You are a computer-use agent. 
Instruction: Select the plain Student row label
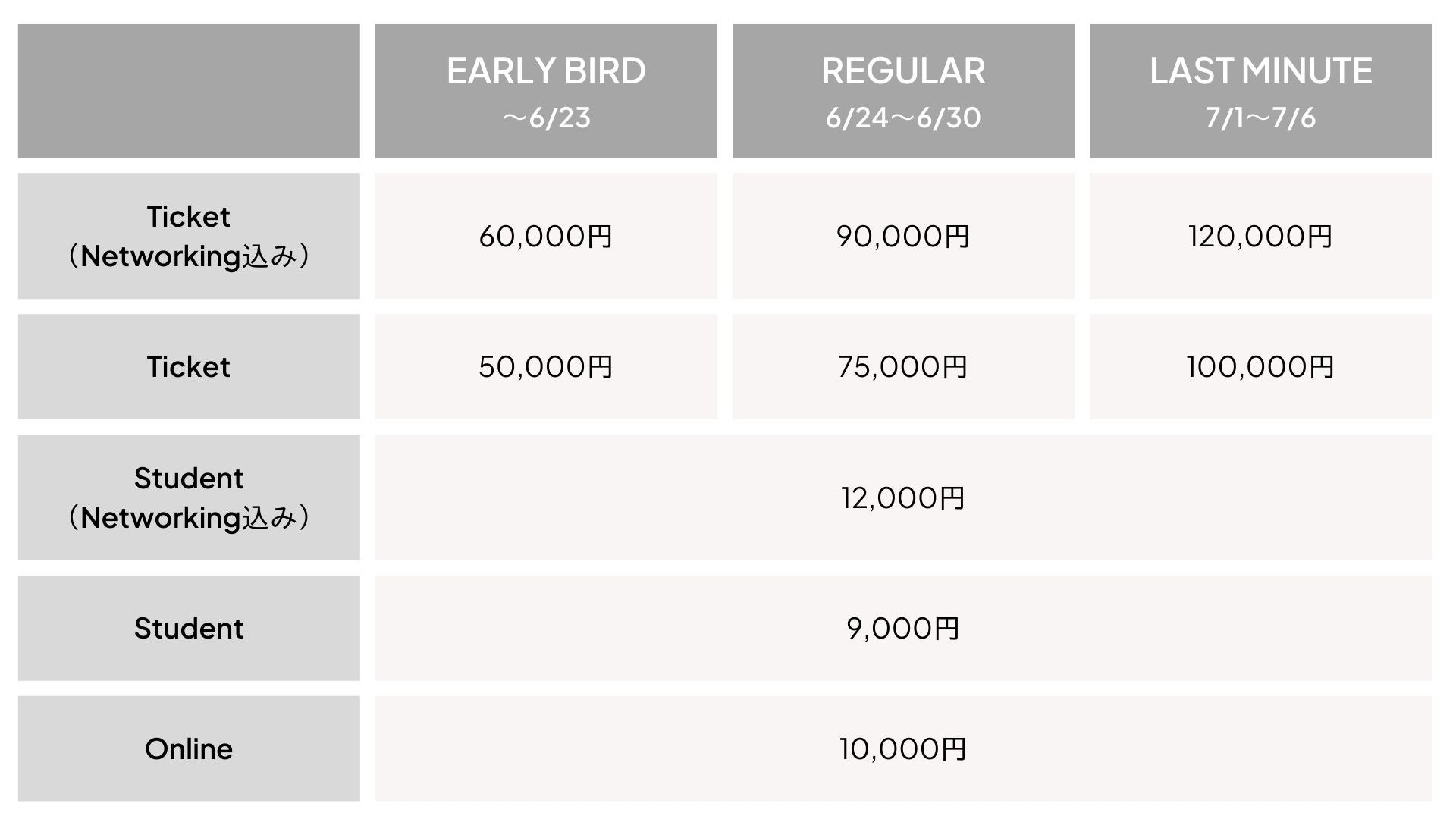[188, 629]
